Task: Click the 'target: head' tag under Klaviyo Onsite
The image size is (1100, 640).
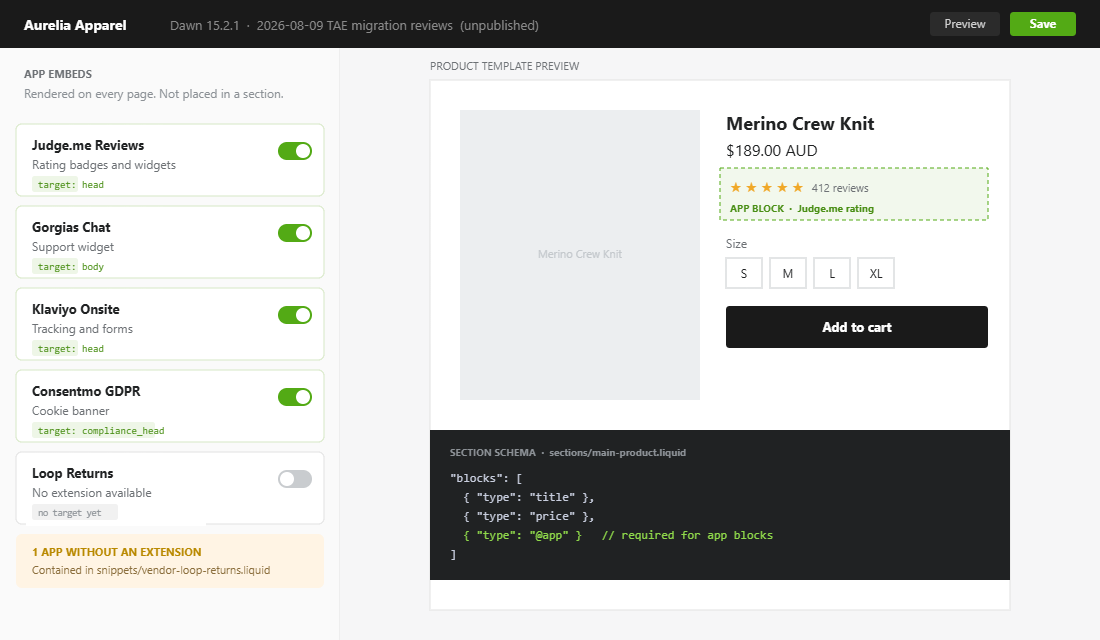Action: coord(70,349)
